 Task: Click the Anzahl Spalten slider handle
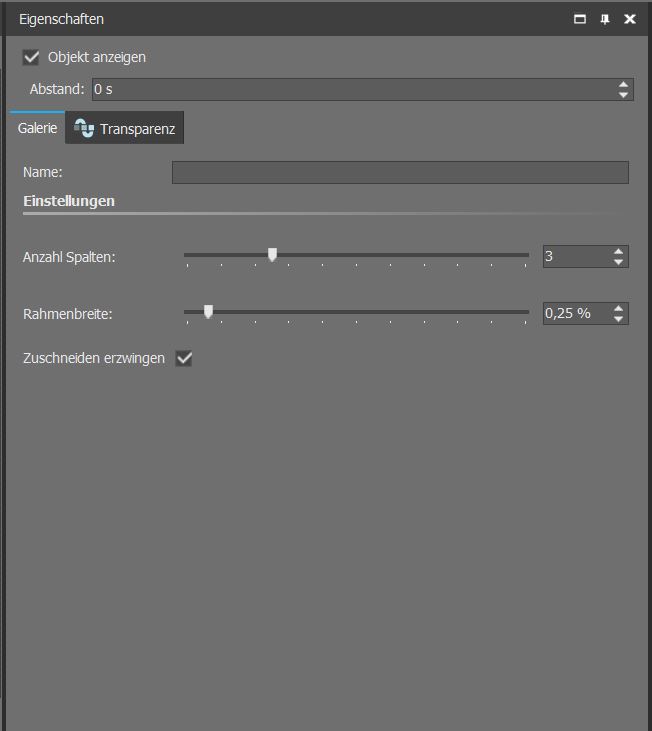coord(272,256)
